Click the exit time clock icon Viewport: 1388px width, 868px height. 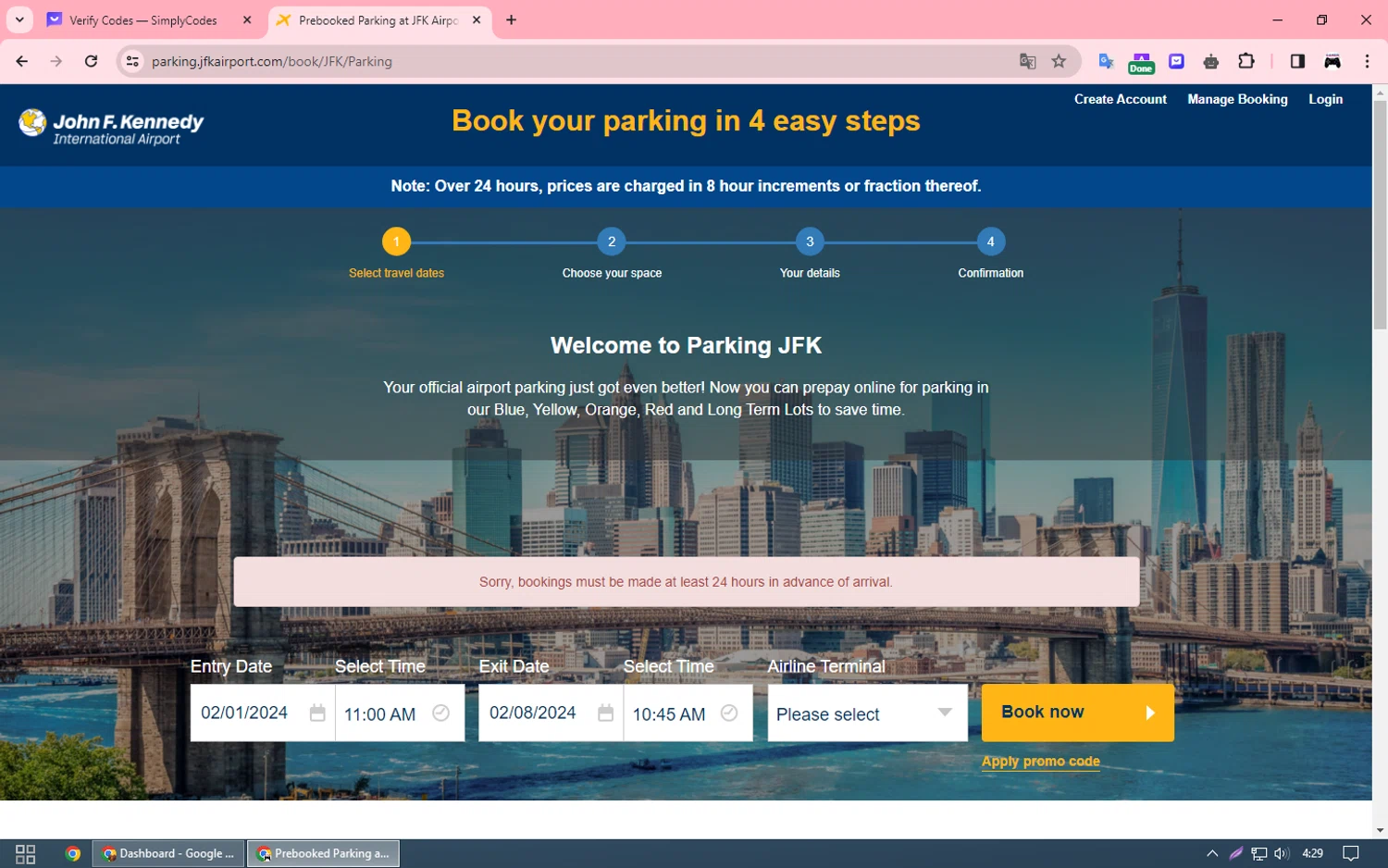729,713
